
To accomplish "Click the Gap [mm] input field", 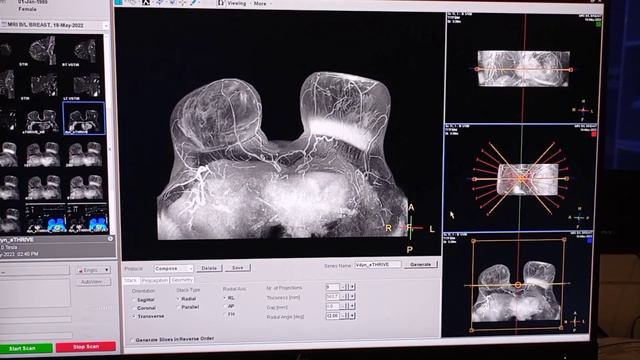I will pos(333,306).
